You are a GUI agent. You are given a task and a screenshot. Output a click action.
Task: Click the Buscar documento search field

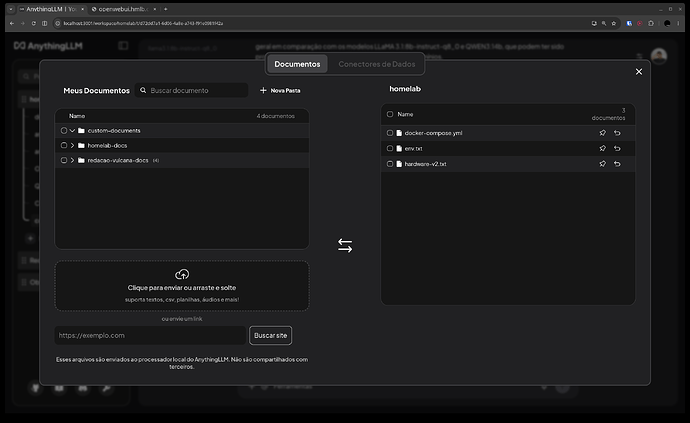coord(191,90)
